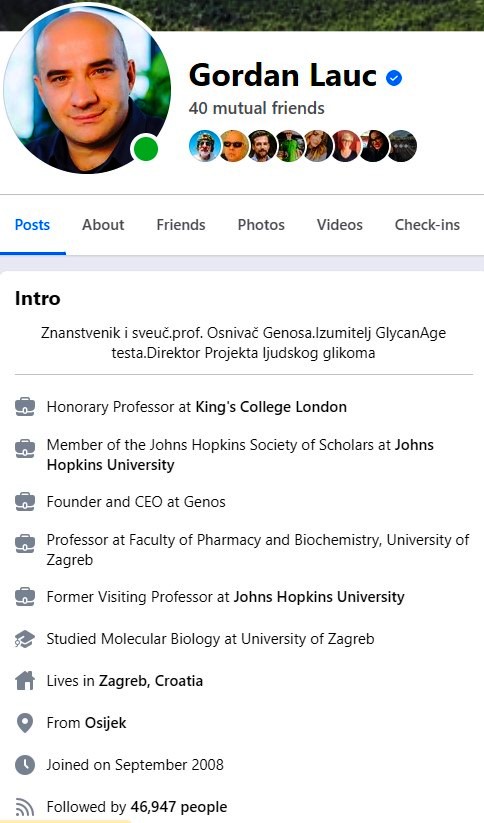Click the followers feed icon beside Followed by

[x=25, y=807]
